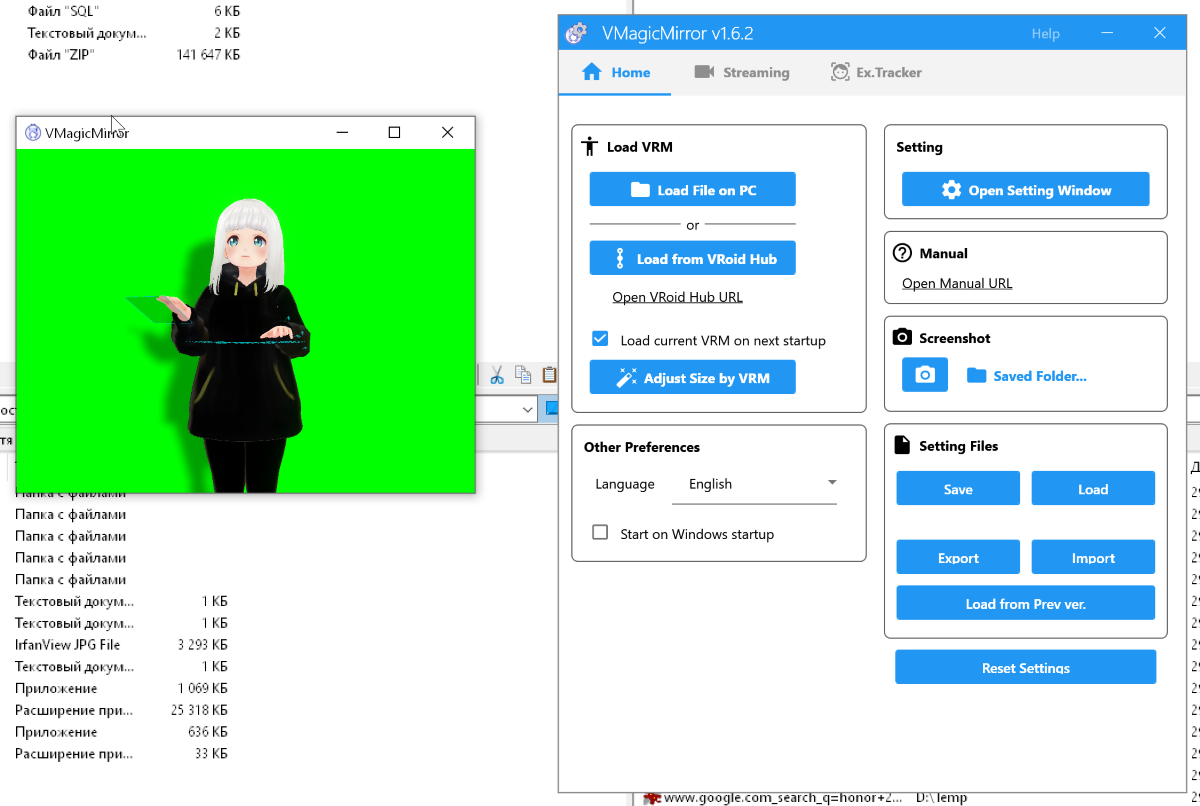Image resolution: width=1200 pixels, height=806 pixels.
Task: Click the Paste clipboard icon in the file manager toolbar
Action: [549, 375]
